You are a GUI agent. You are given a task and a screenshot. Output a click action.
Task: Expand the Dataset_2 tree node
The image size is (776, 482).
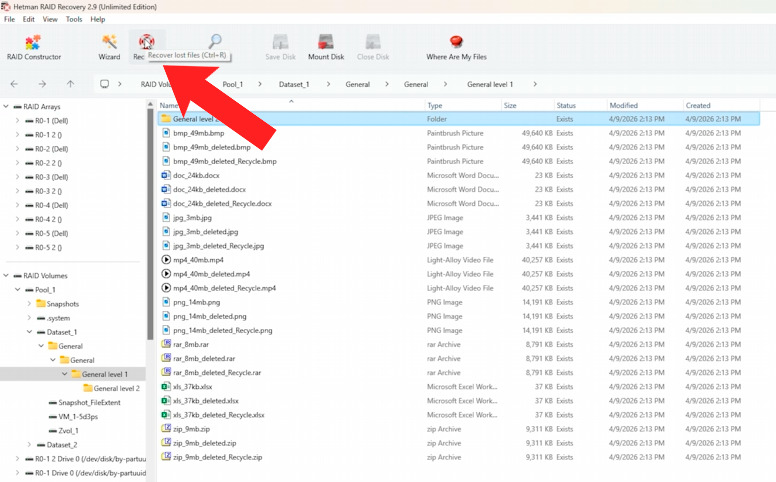[29, 445]
